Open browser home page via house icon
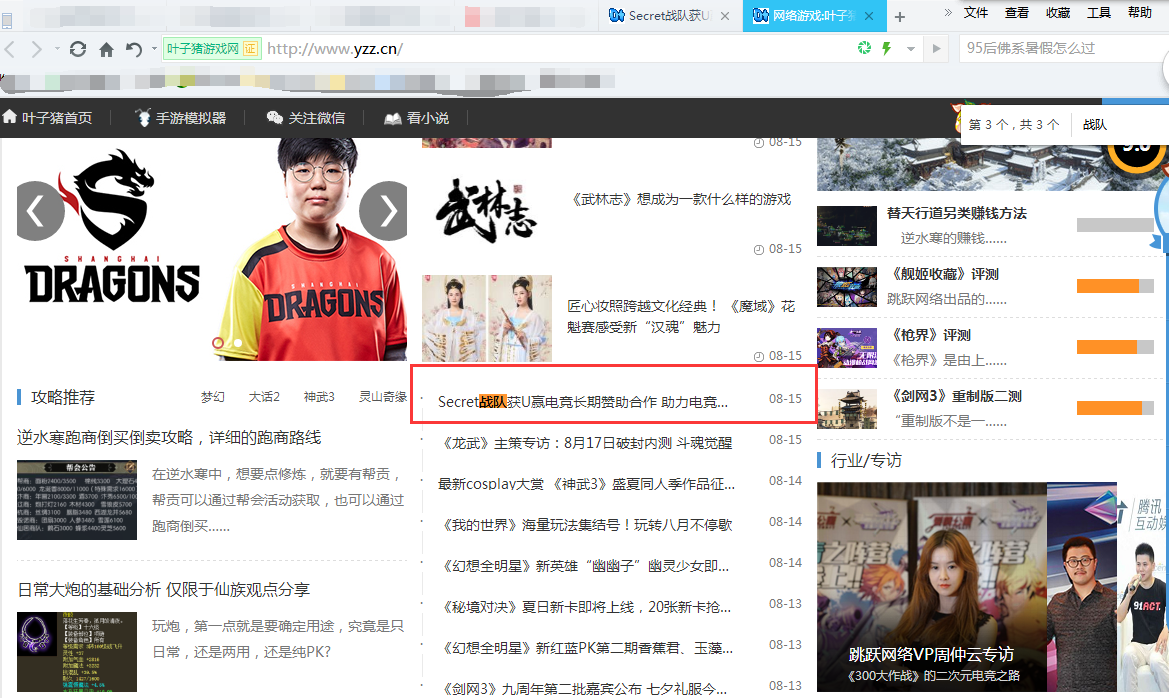1169x698 pixels. point(107,49)
